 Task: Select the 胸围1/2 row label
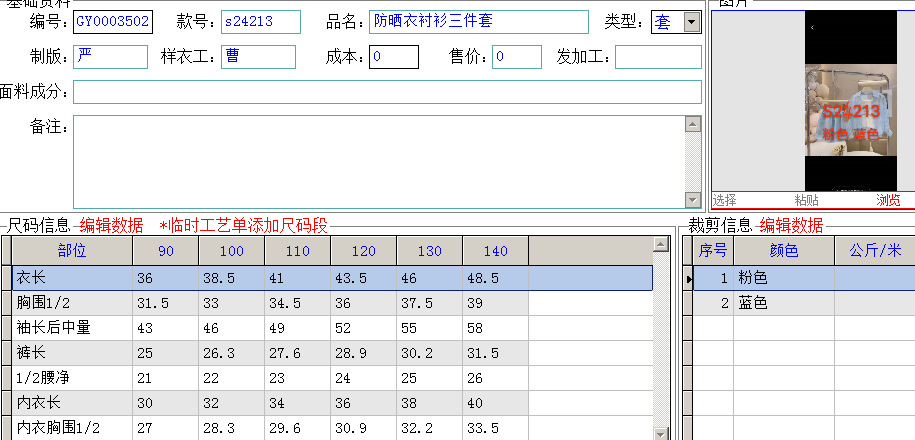tap(72, 303)
